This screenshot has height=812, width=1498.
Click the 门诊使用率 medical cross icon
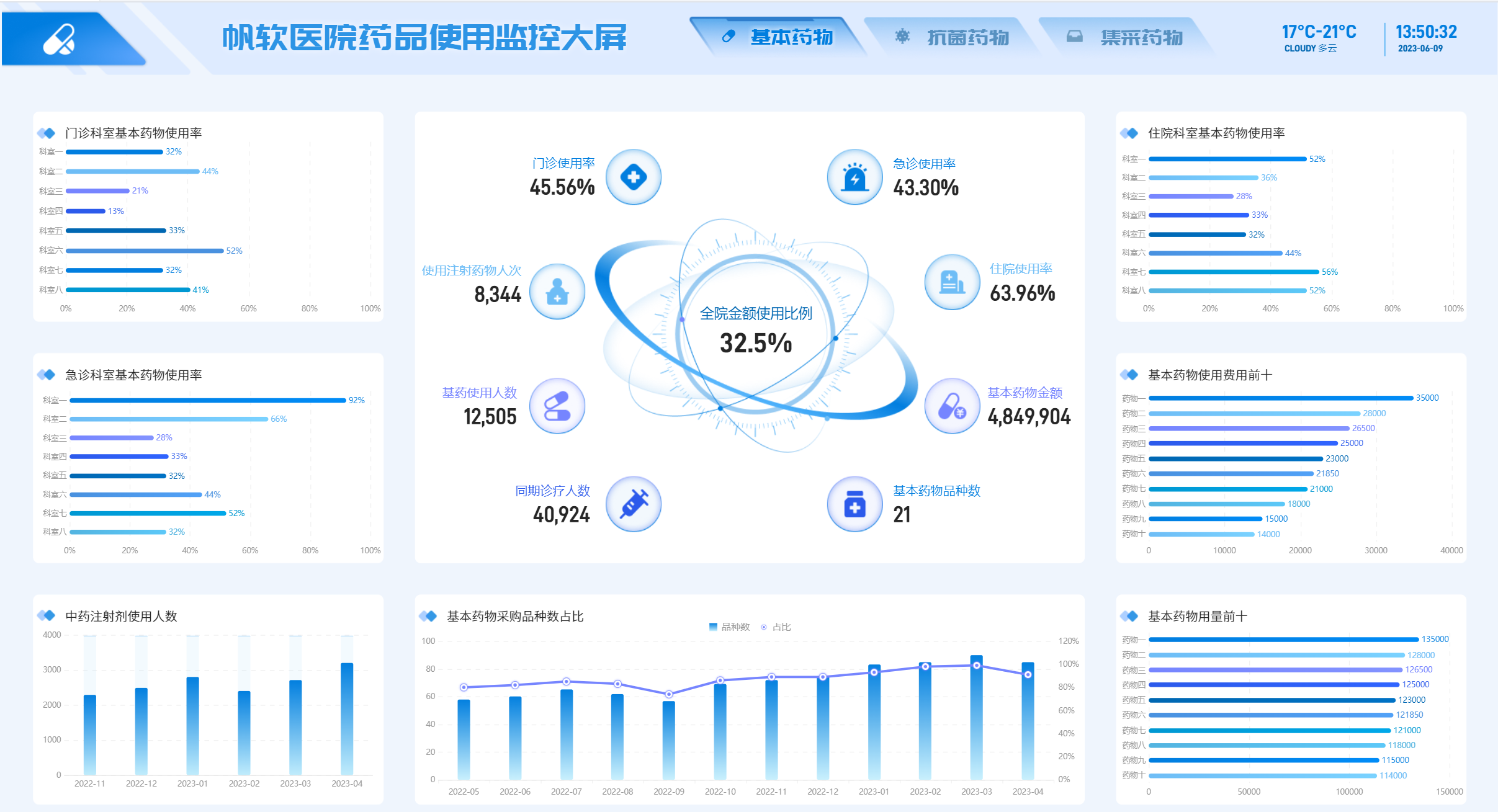pyautogui.click(x=633, y=177)
